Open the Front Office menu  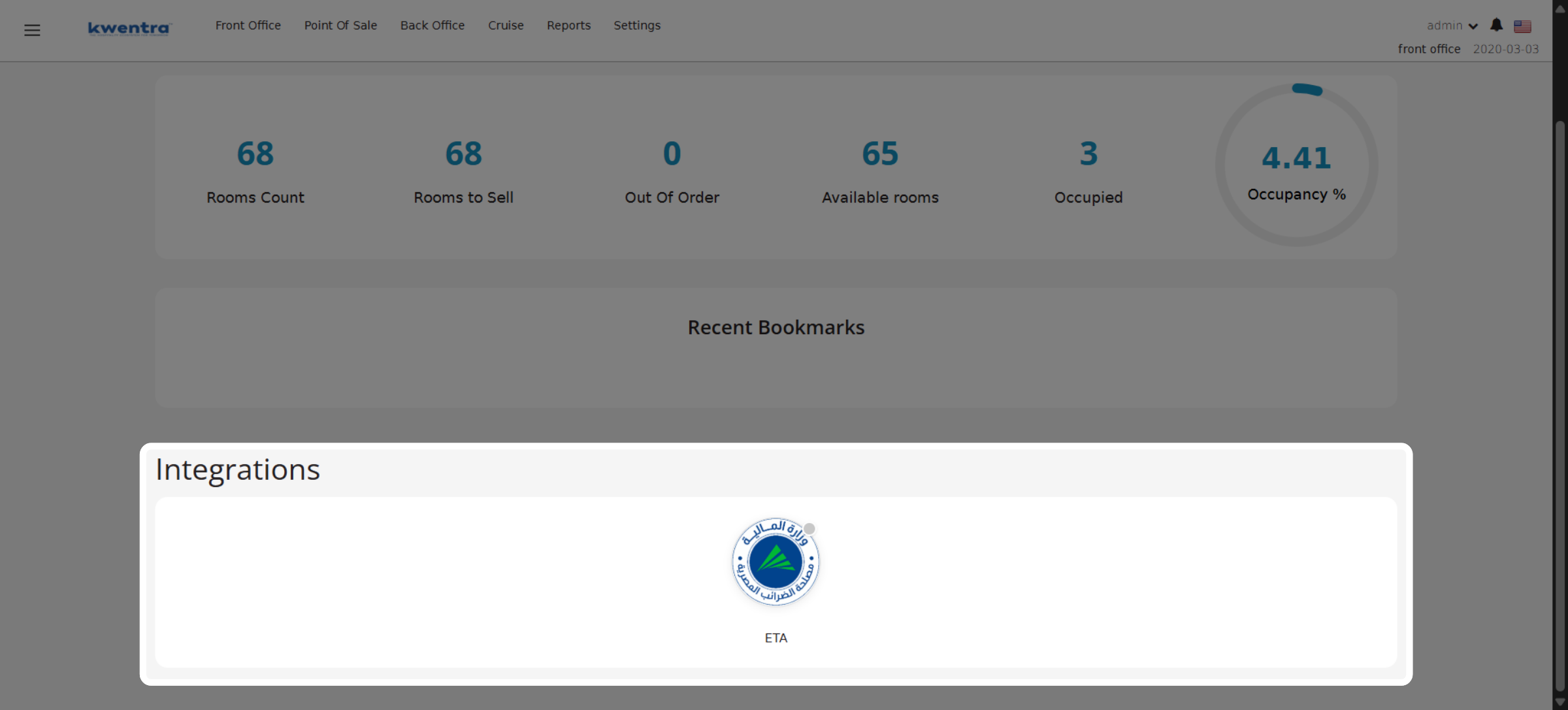click(x=248, y=25)
